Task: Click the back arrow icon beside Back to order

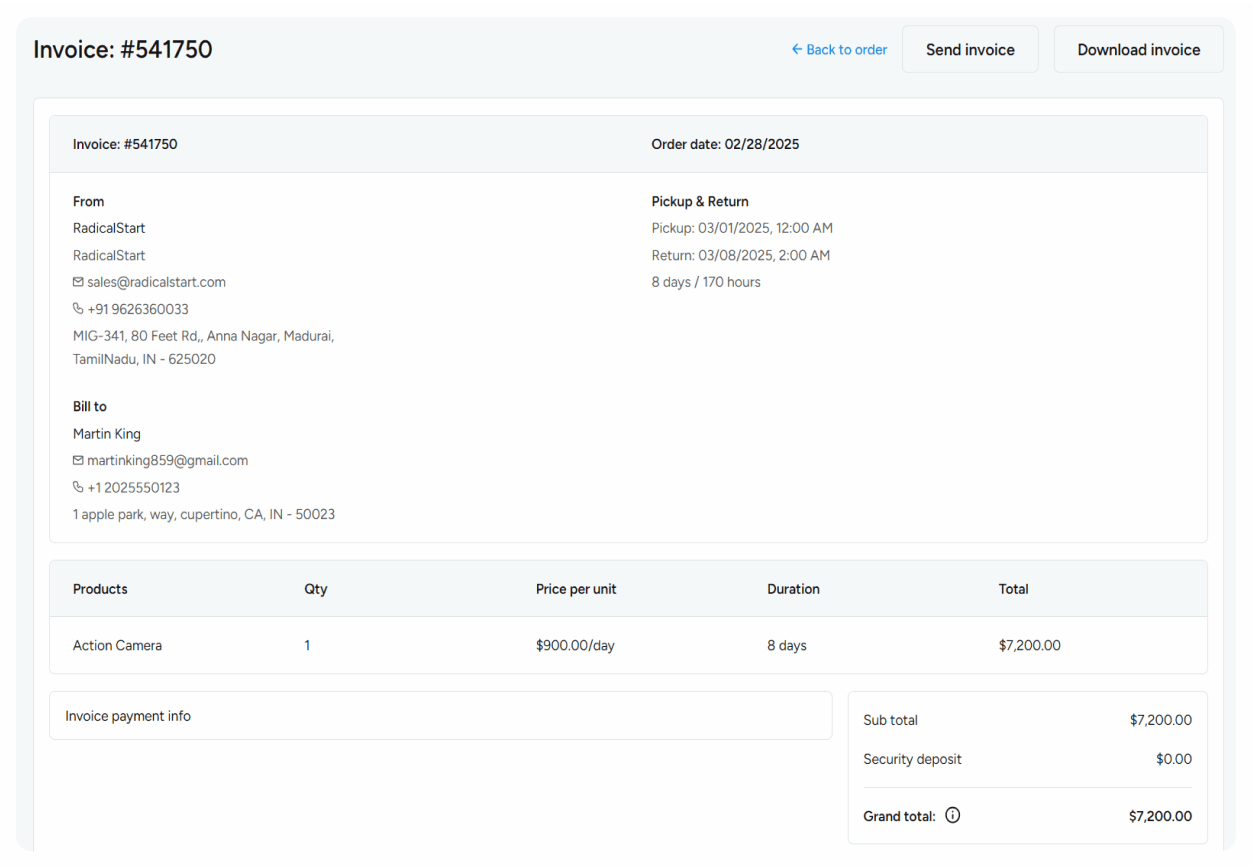Action: click(795, 49)
